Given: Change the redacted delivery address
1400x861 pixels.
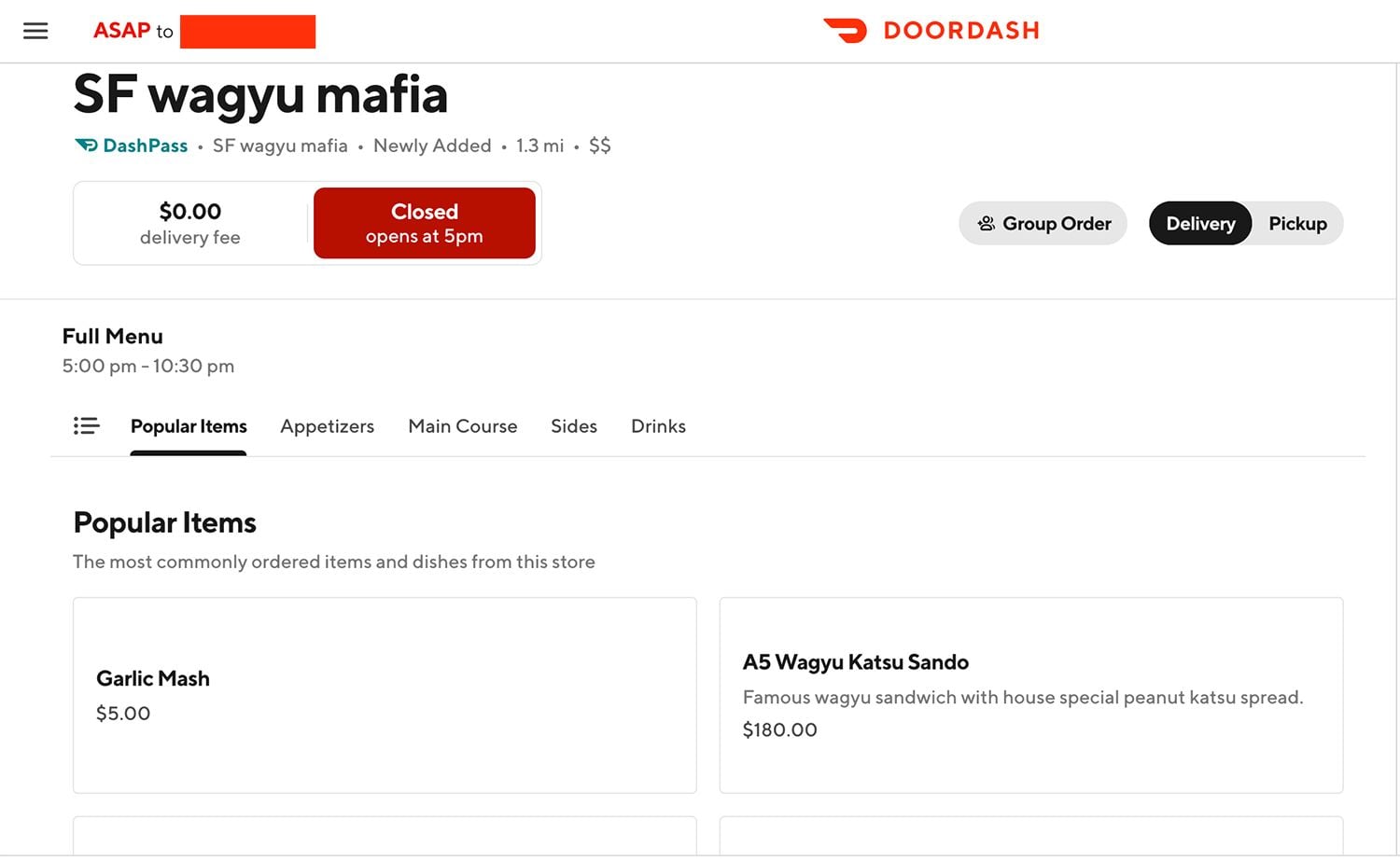Looking at the screenshot, I should [247, 32].
